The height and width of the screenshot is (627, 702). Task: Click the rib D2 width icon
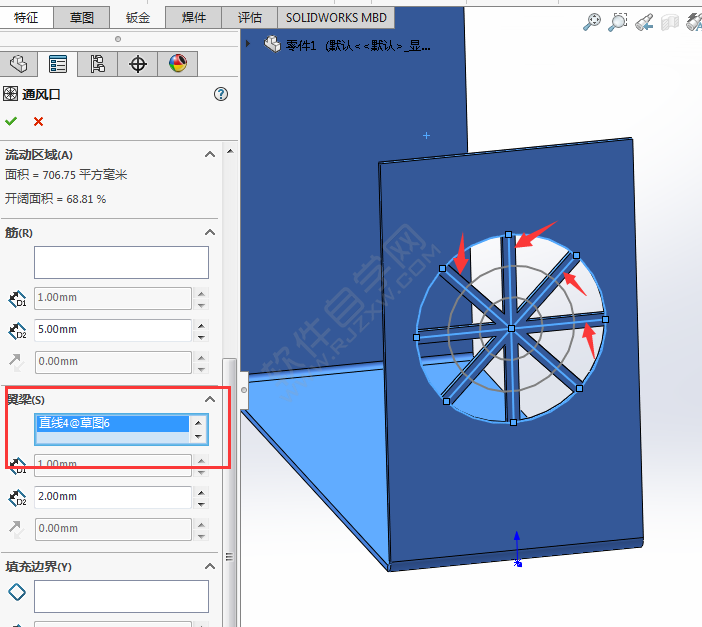17,331
